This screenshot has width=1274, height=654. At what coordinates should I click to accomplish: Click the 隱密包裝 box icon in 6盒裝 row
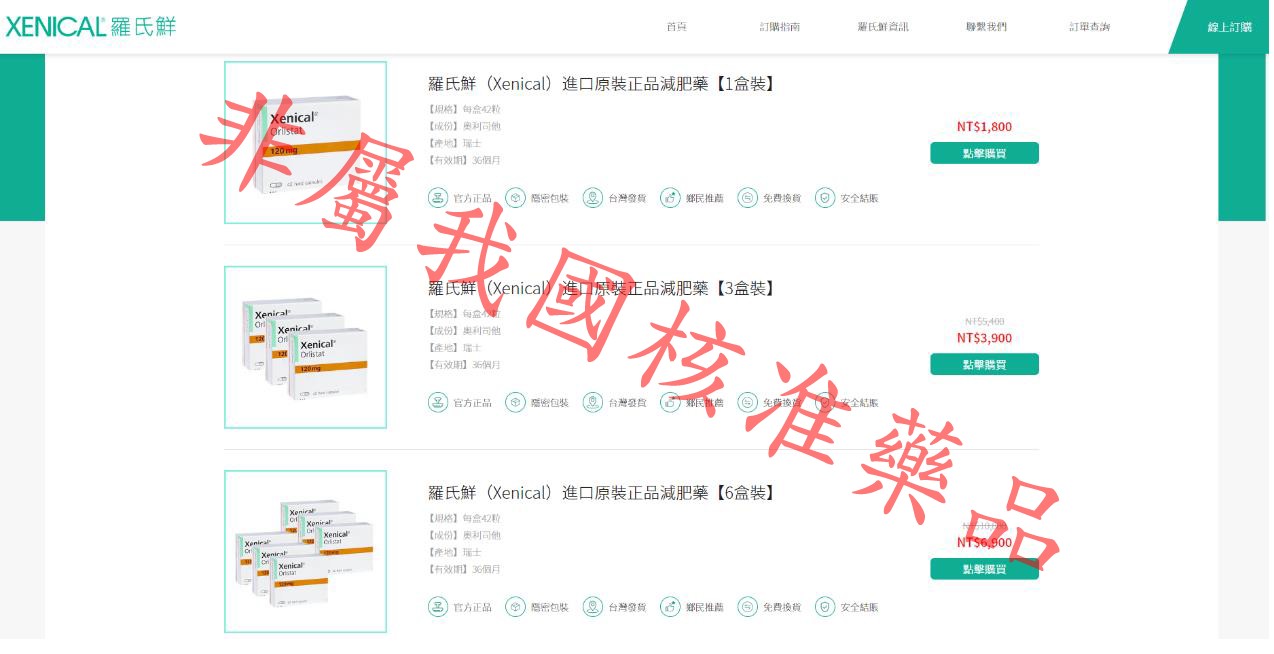coord(515,607)
